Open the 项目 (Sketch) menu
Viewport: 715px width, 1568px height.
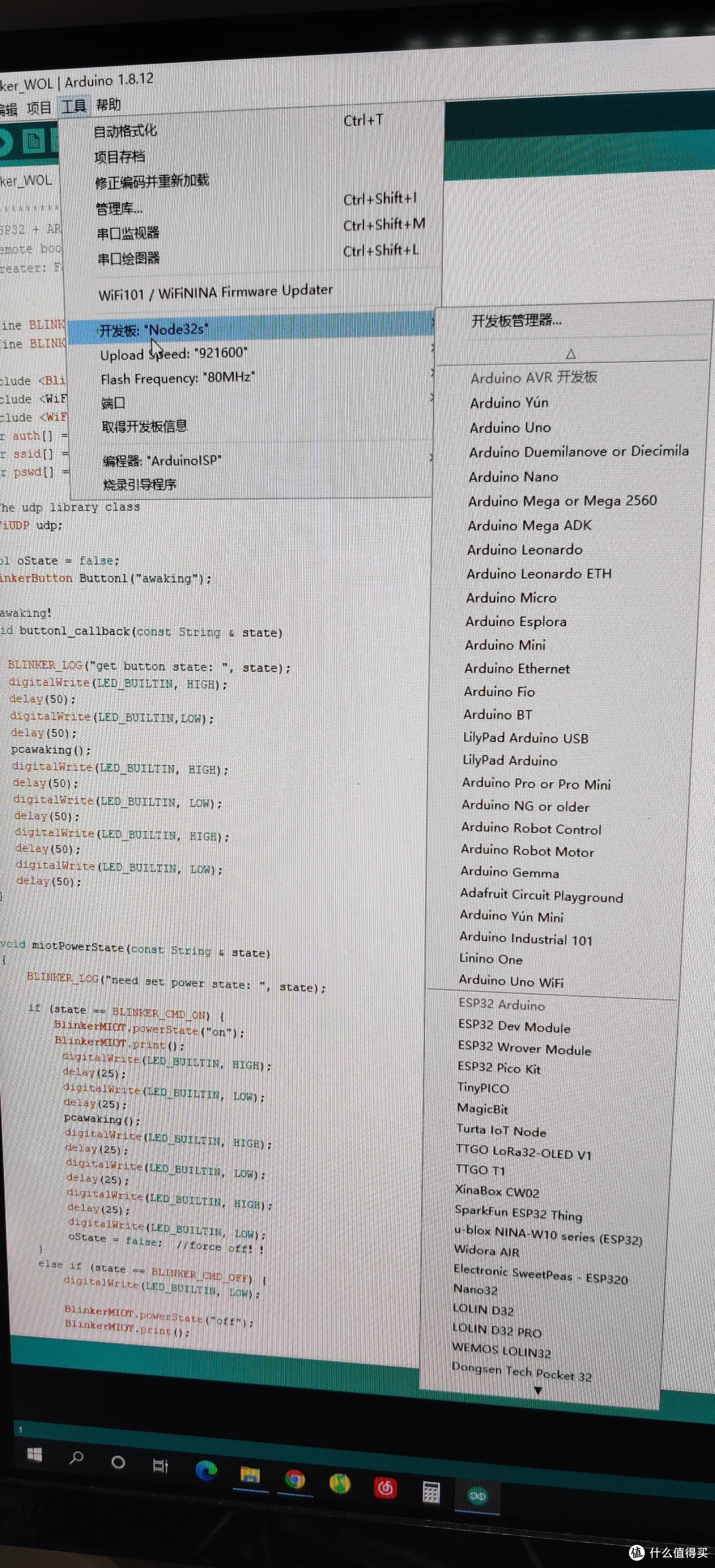coord(38,107)
